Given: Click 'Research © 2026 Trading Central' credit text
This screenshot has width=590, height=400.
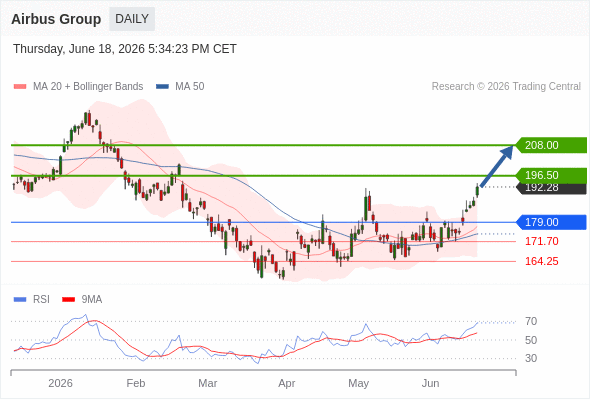Looking at the screenshot, I should (506, 87).
